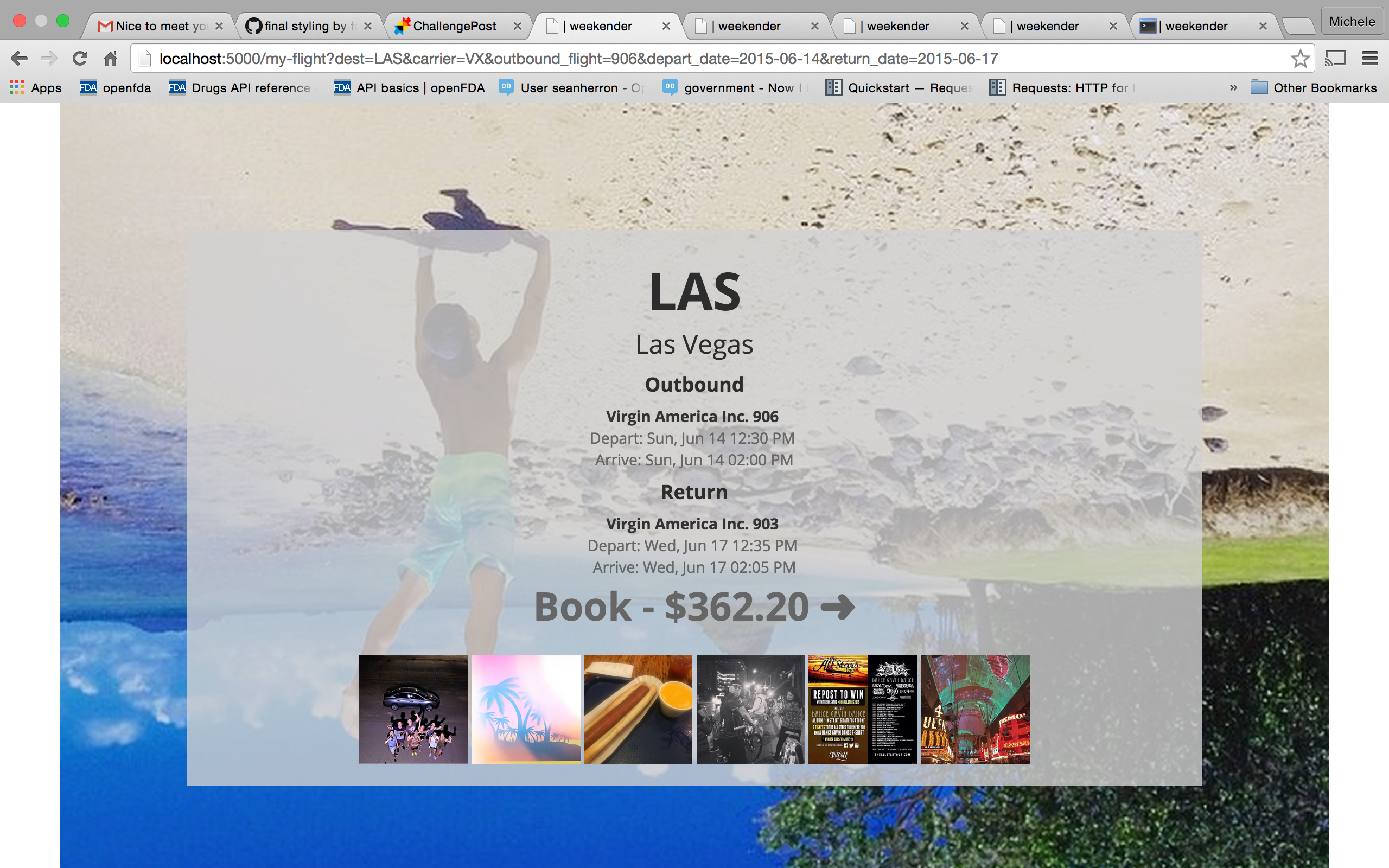This screenshot has height=868, width=1389.
Task: Reload the current page
Action: (x=80, y=58)
